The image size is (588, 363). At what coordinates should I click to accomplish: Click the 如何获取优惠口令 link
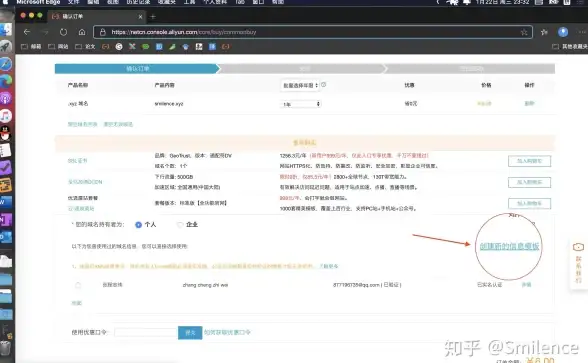227,332
